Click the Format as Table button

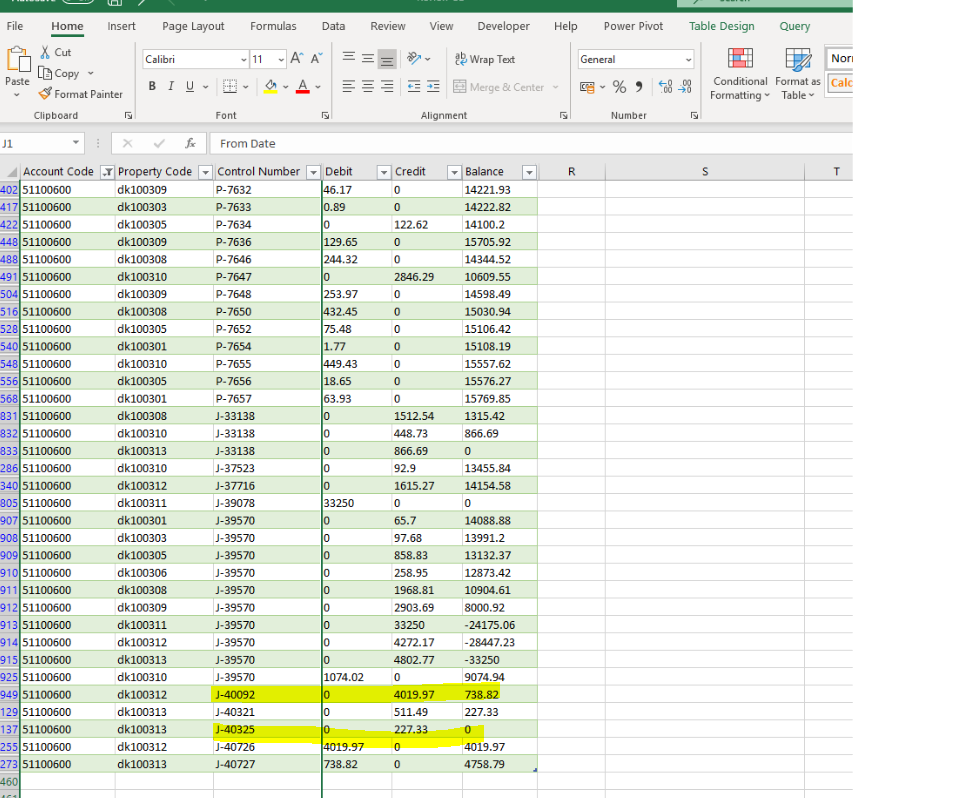tap(797, 75)
